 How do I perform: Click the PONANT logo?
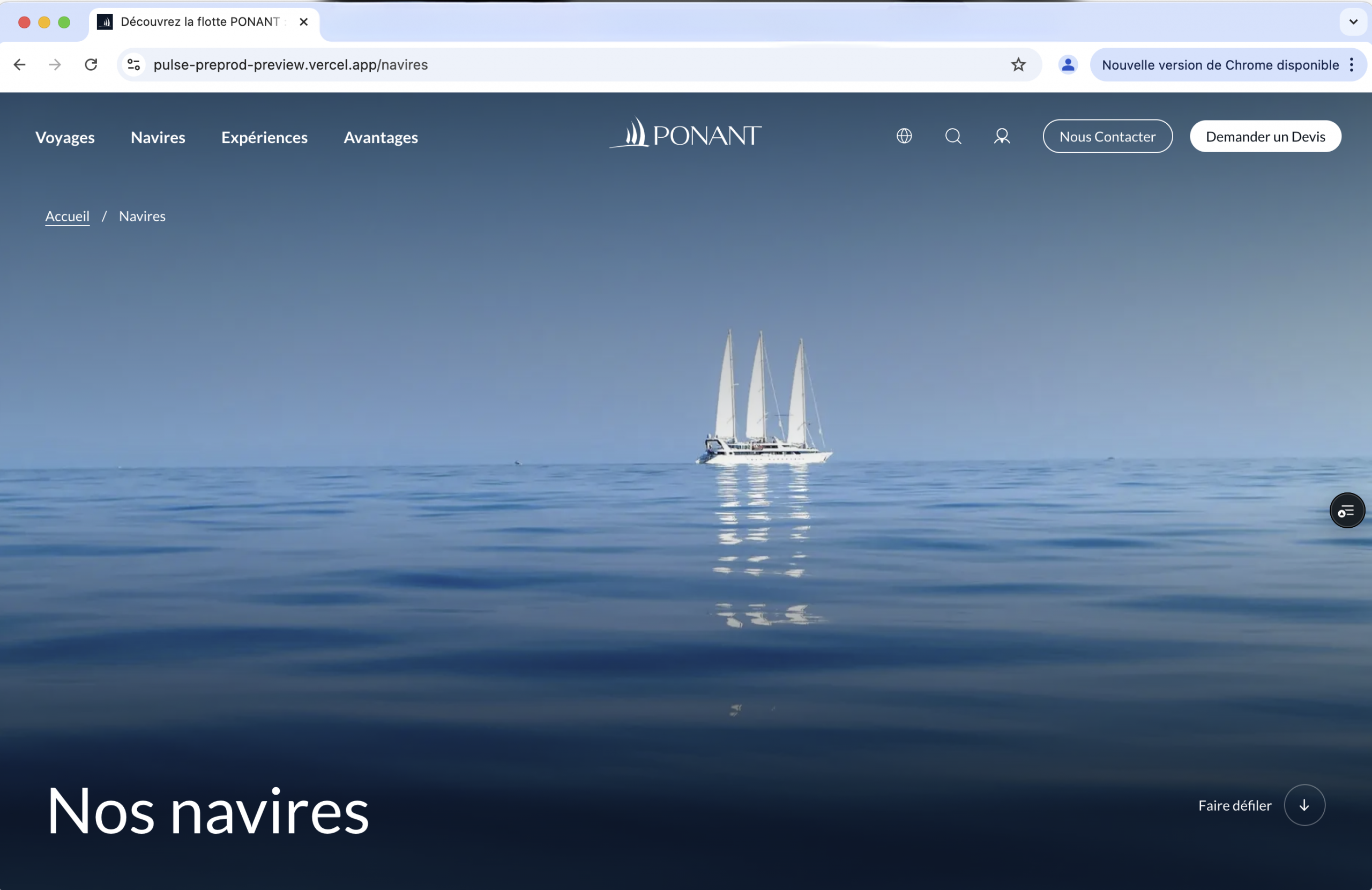685,134
